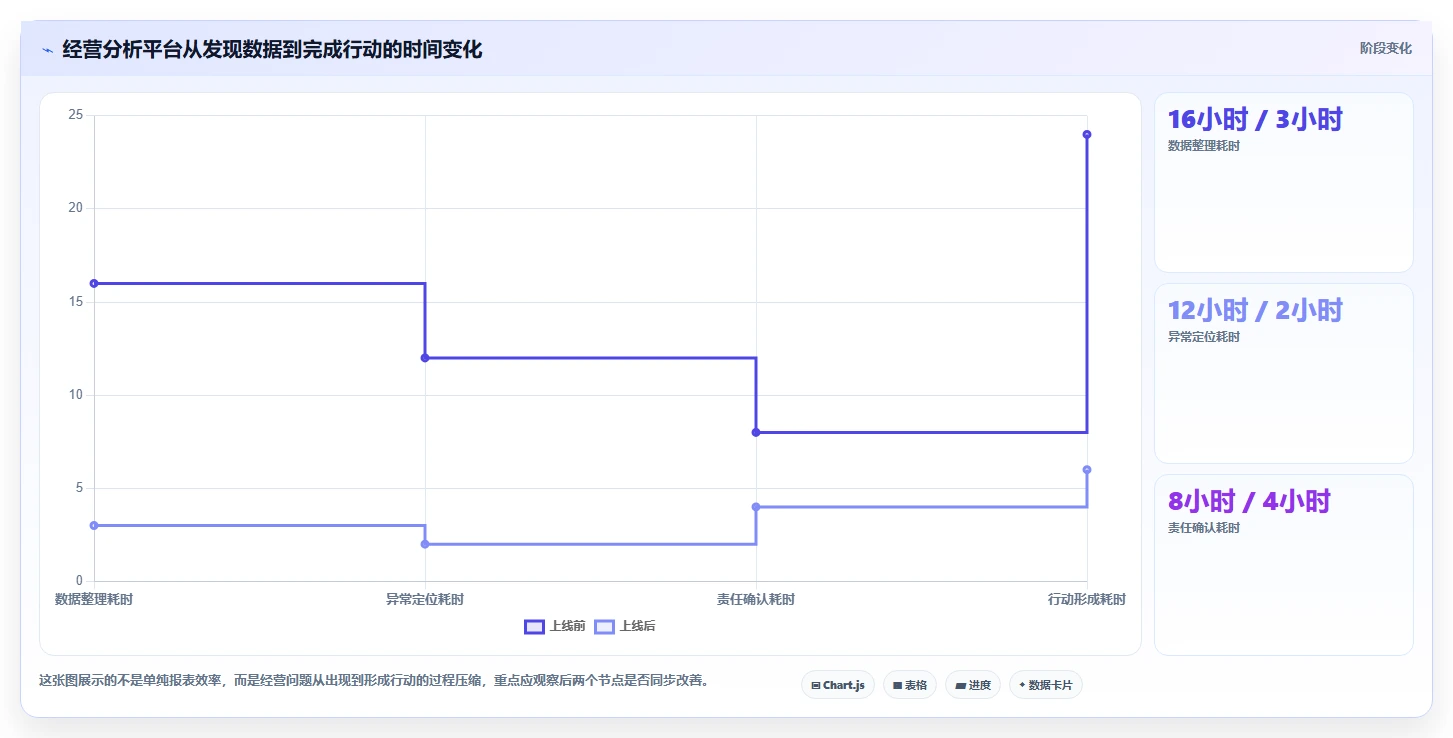This screenshot has width=1453, height=738.
Task: Click the y-axis value 25
Action: (x=75, y=115)
